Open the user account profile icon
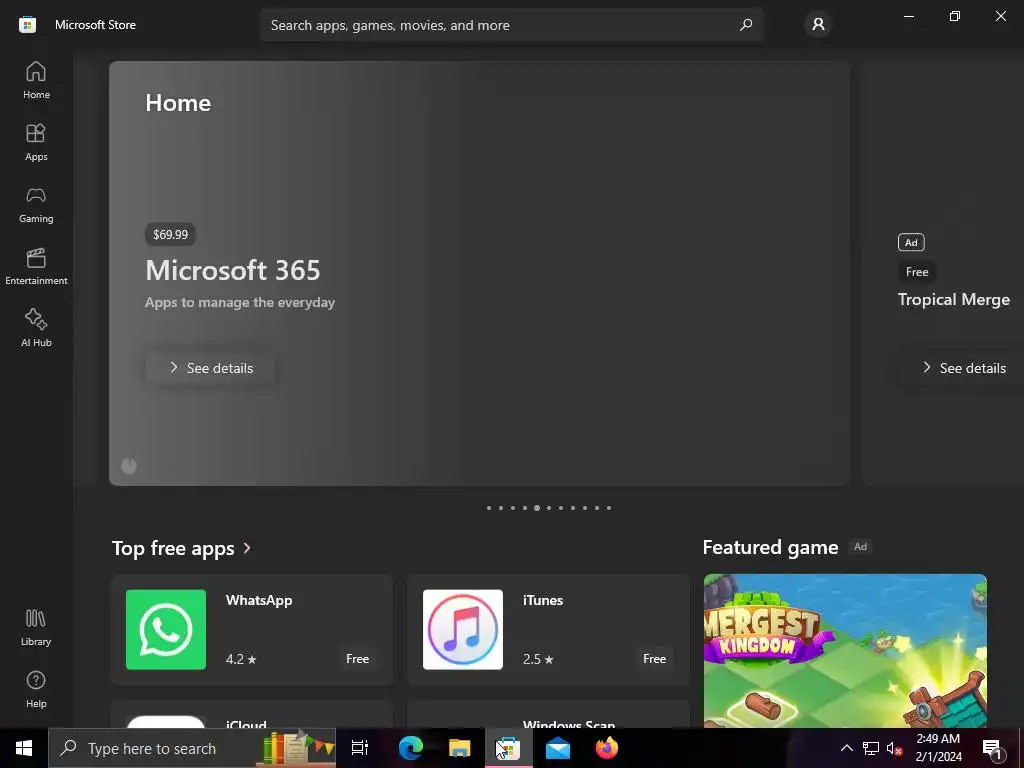 [818, 25]
